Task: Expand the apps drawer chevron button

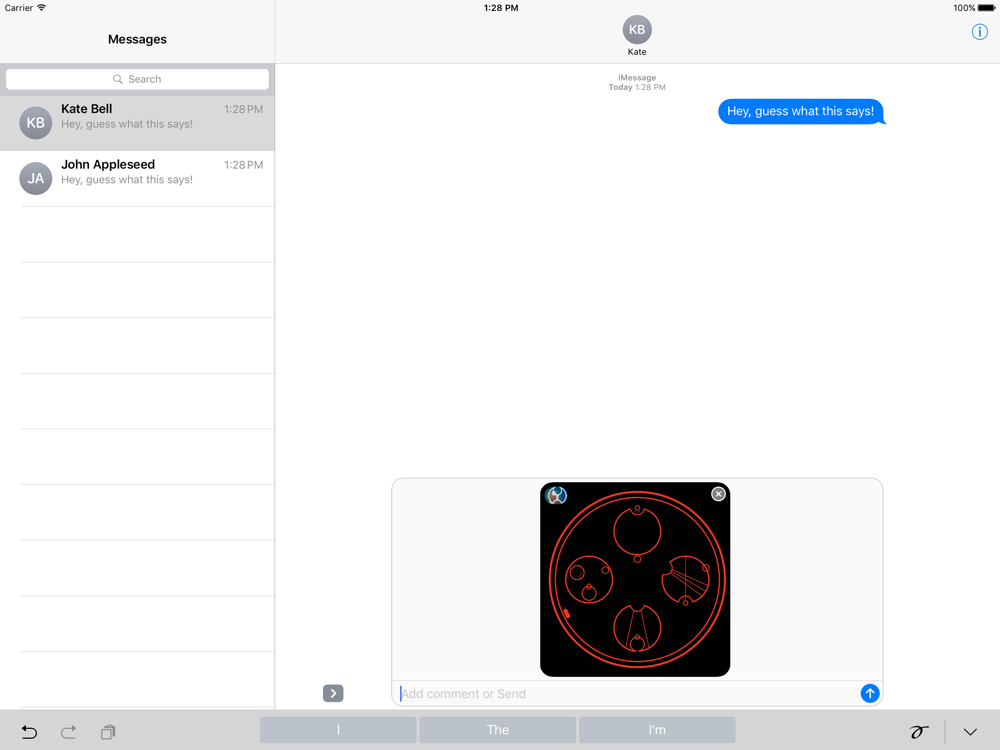Action: pyautogui.click(x=333, y=693)
